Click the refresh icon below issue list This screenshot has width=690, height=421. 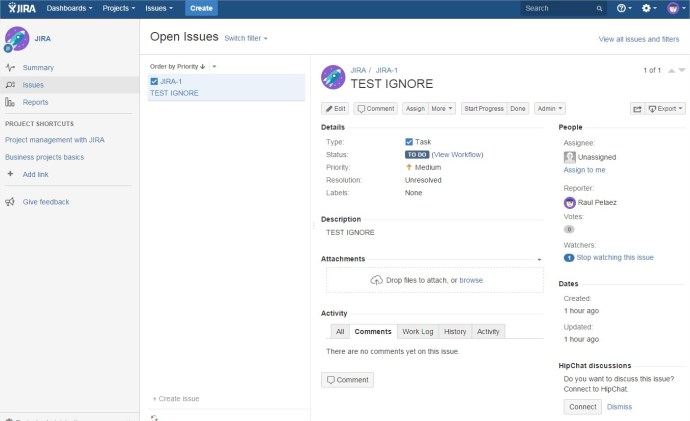pyautogui.click(x=154, y=416)
